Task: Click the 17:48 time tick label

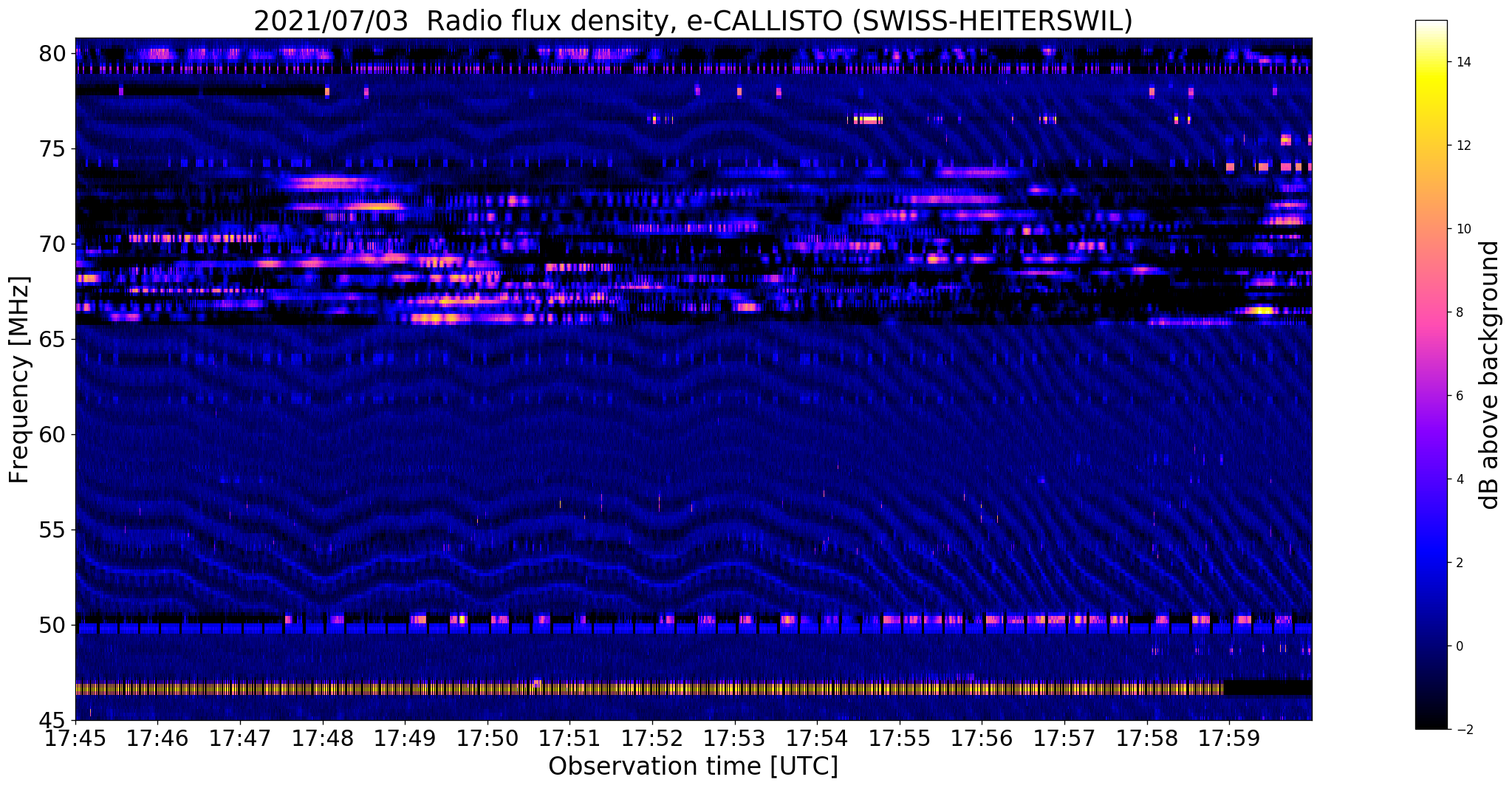Action: coord(322,738)
